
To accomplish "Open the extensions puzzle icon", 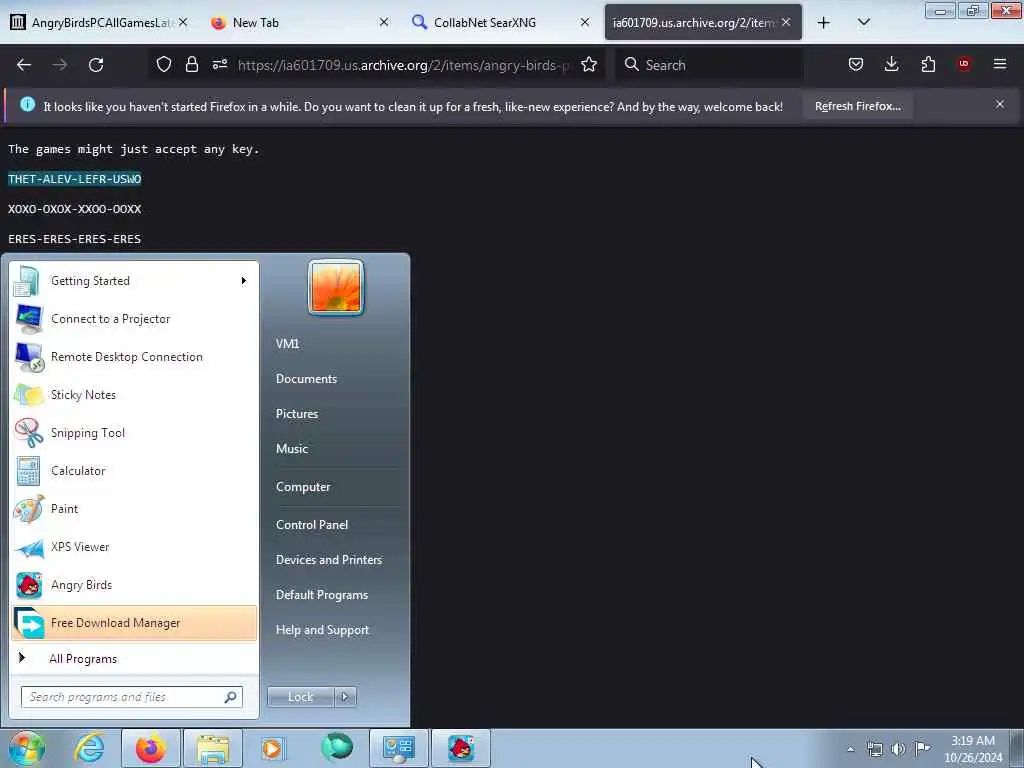I will [928, 65].
